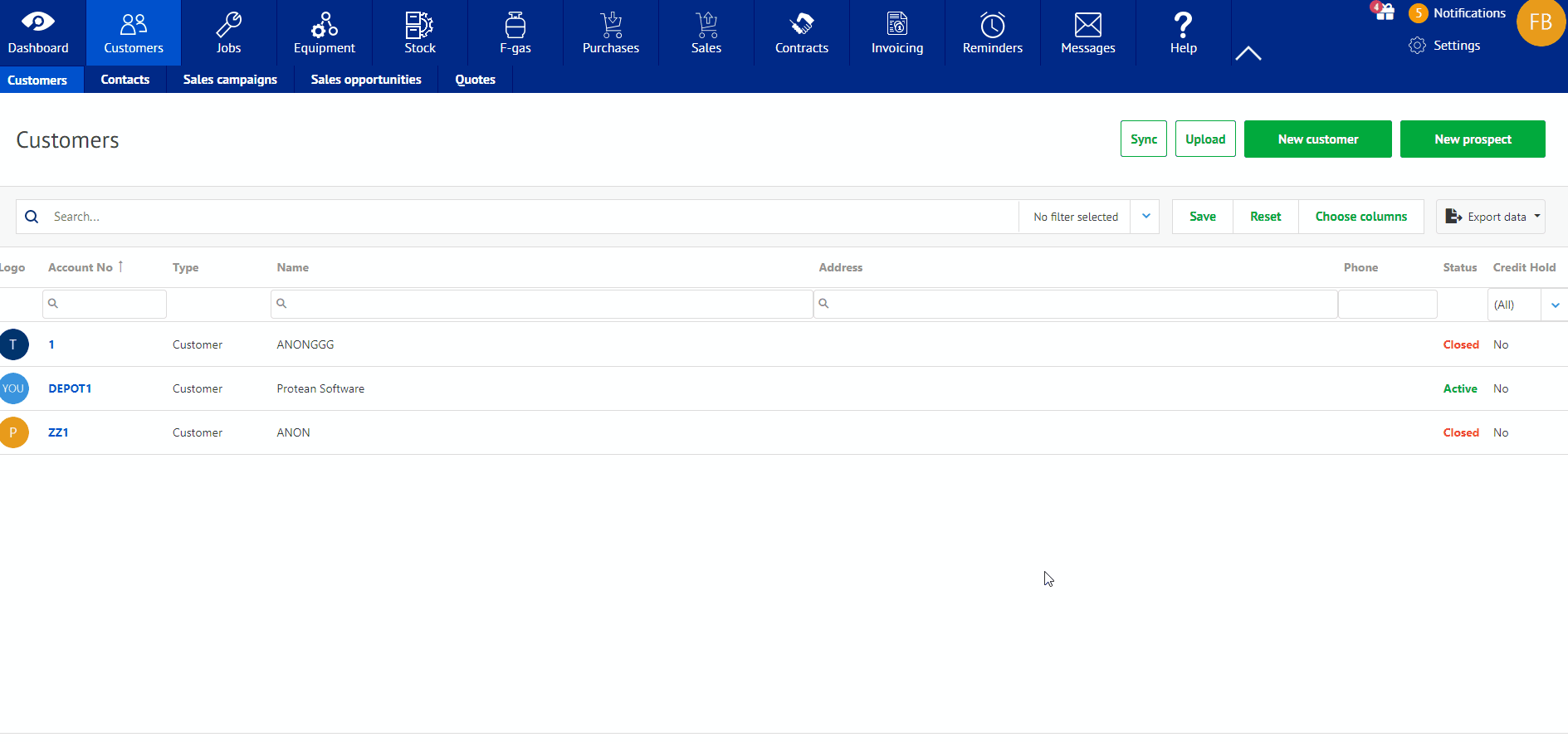1568x742 pixels.
Task: Click Closed status in ZZ1 row
Action: pyautogui.click(x=1461, y=432)
